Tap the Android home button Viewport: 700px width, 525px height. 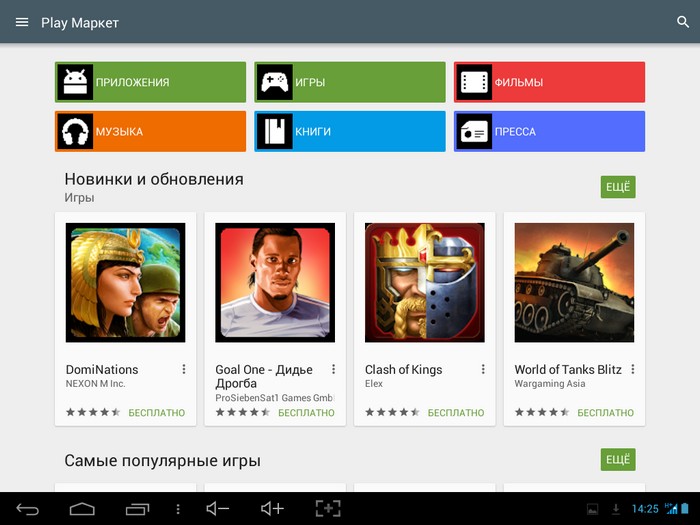click(x=82, y=508)
